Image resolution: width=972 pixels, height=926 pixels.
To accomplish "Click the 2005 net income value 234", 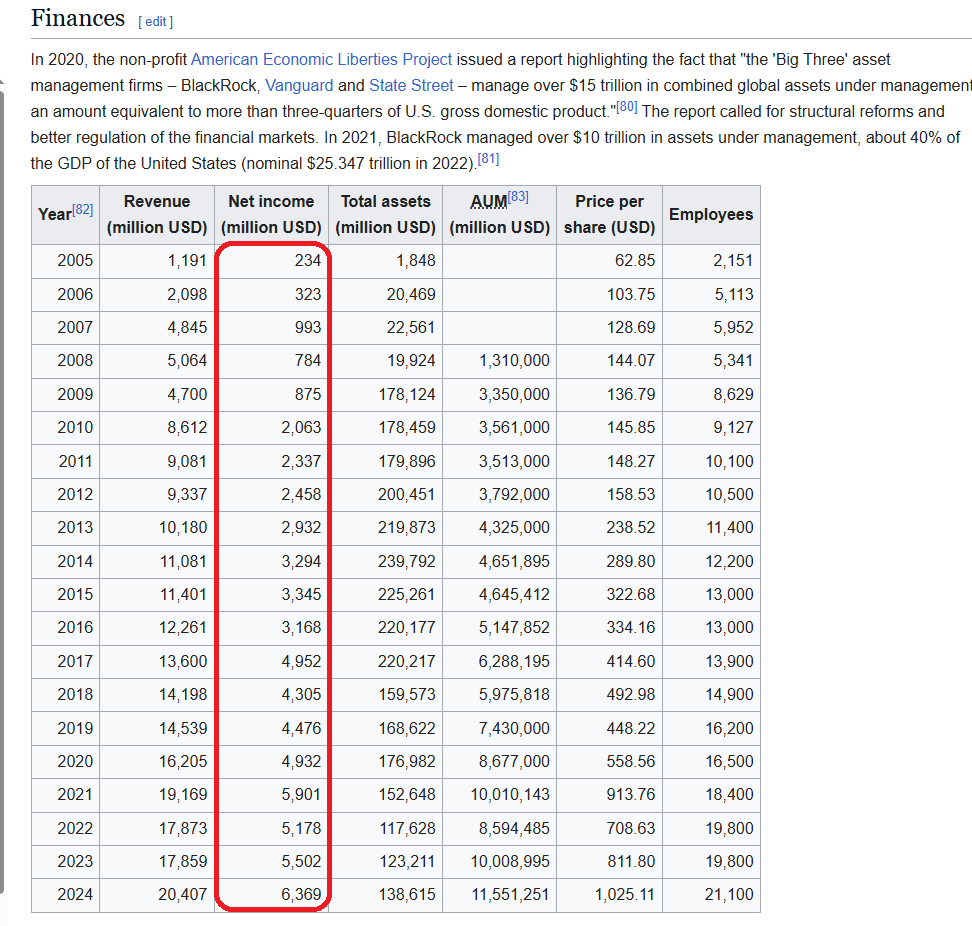I will click(308, 260).
